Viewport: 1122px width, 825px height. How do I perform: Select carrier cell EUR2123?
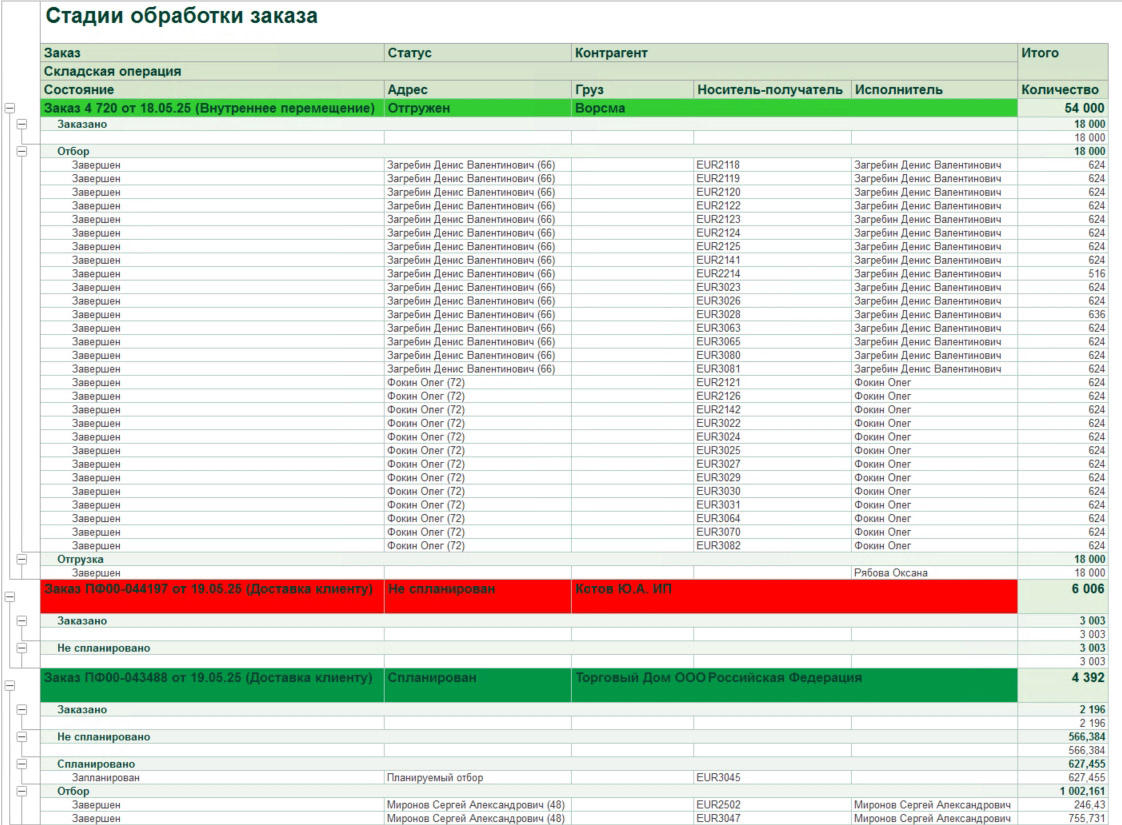pyautogui.click(x=773, y=219)
